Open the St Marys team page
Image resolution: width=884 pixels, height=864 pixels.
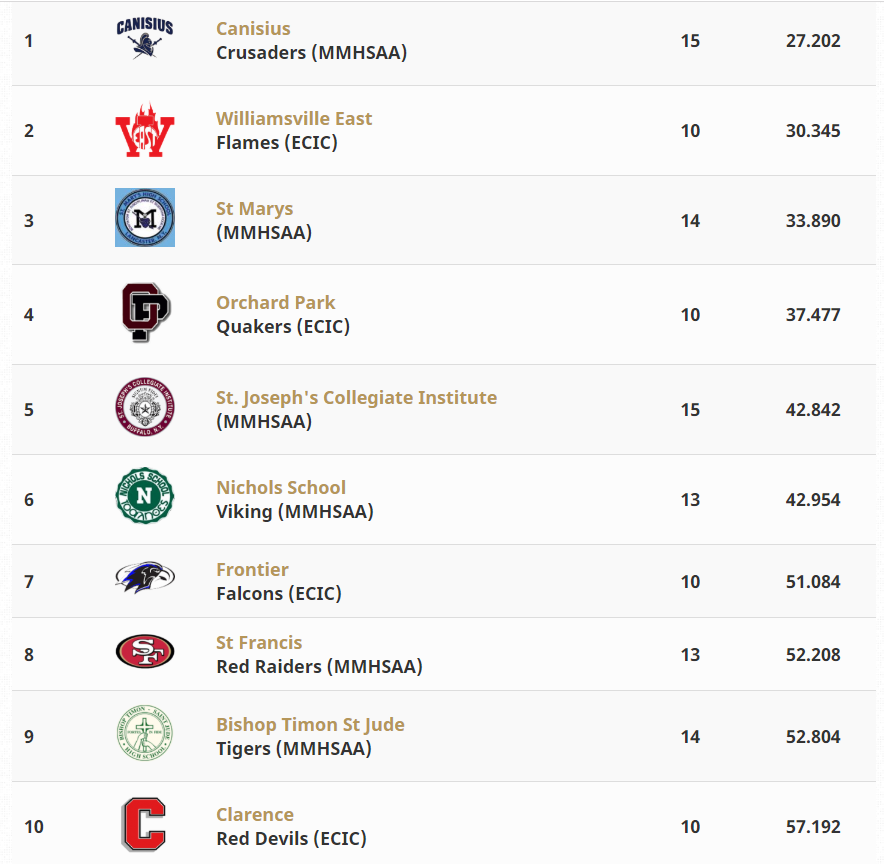coord(254,209)
